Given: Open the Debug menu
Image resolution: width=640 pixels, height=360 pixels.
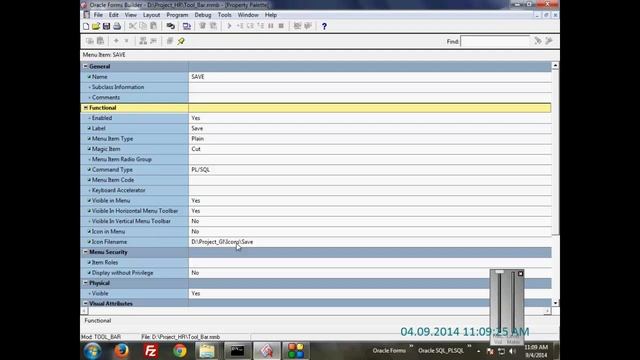Looking at the screenshot, I should click(202, 15).
